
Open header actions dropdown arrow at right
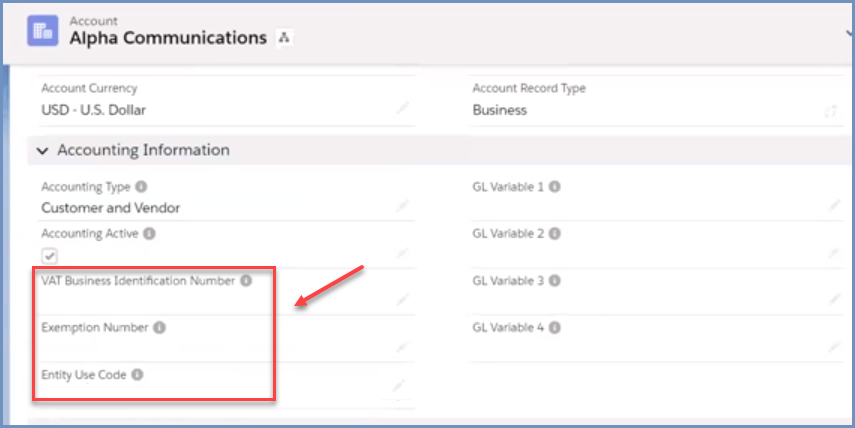(x=850, y=33)
